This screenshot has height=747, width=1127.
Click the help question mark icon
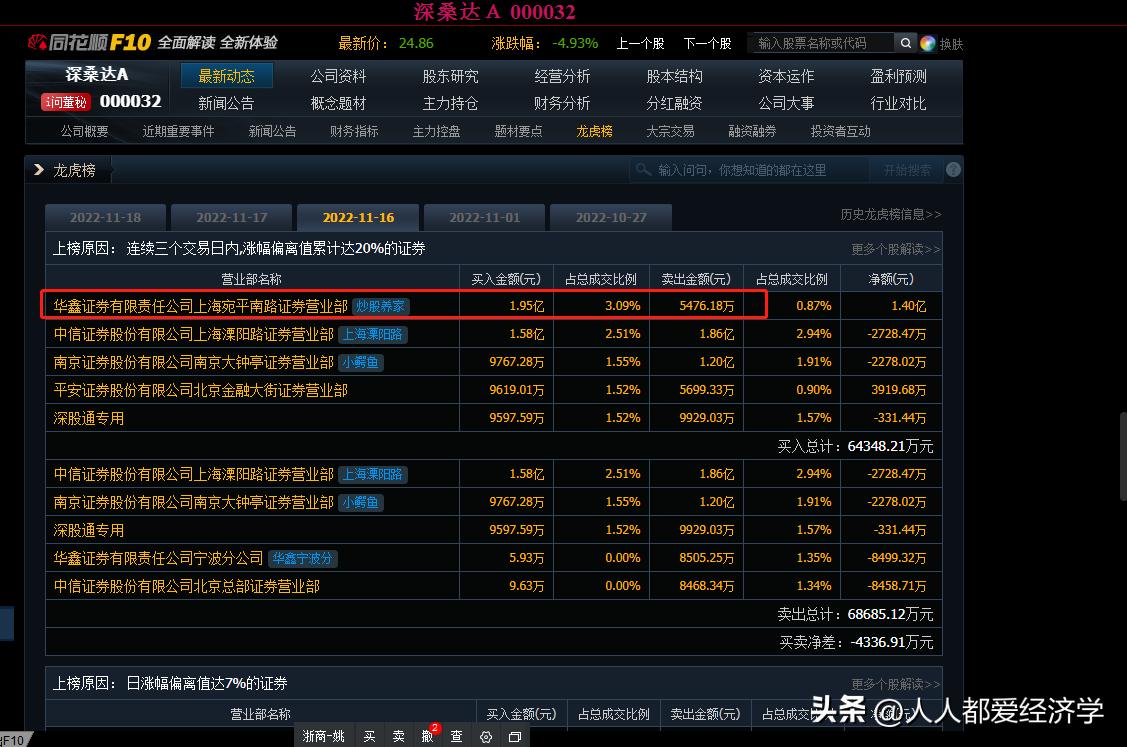(x=953, y=170)
